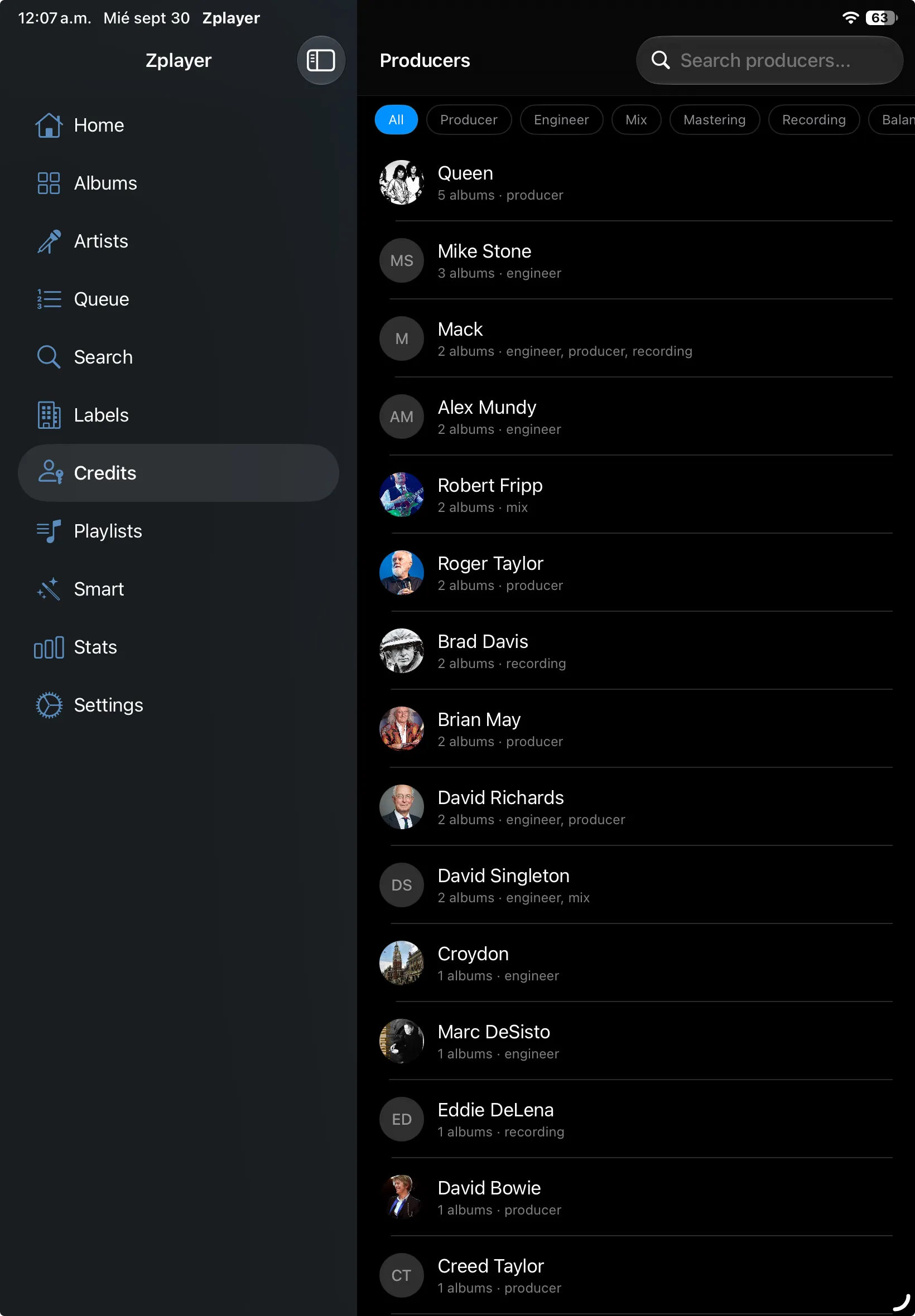
Task: Tap the CT initials avatar
Action: 401,1275
